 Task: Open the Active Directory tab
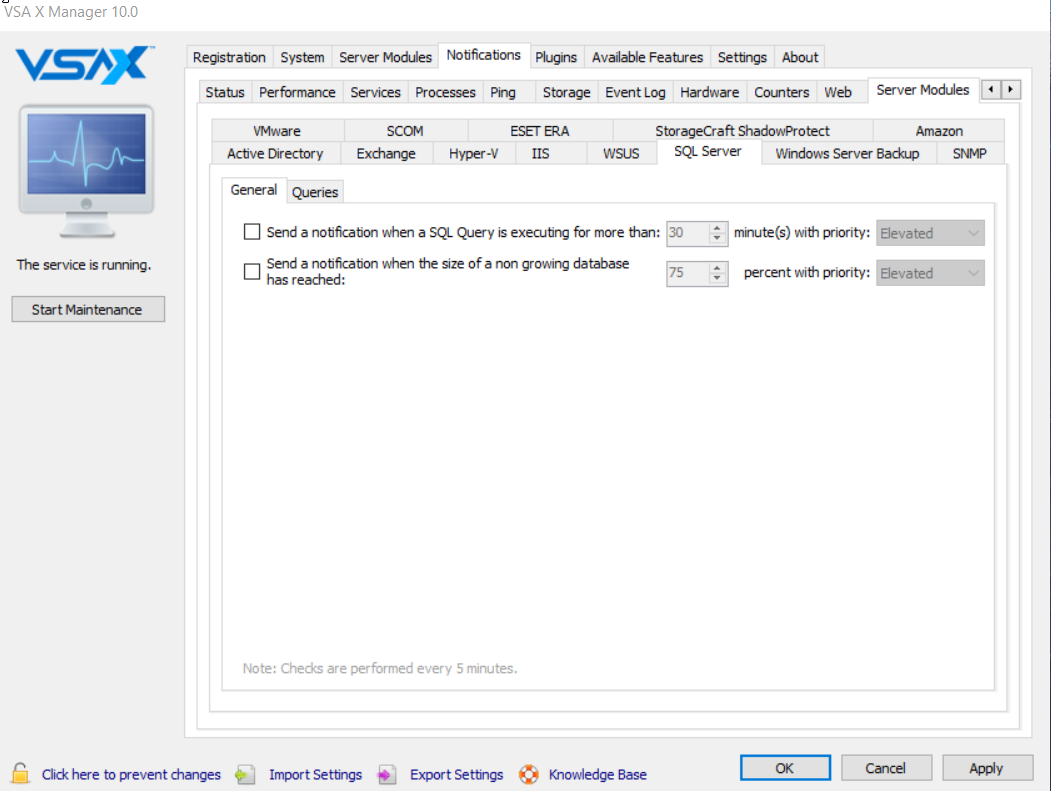(x=275, y=154)
